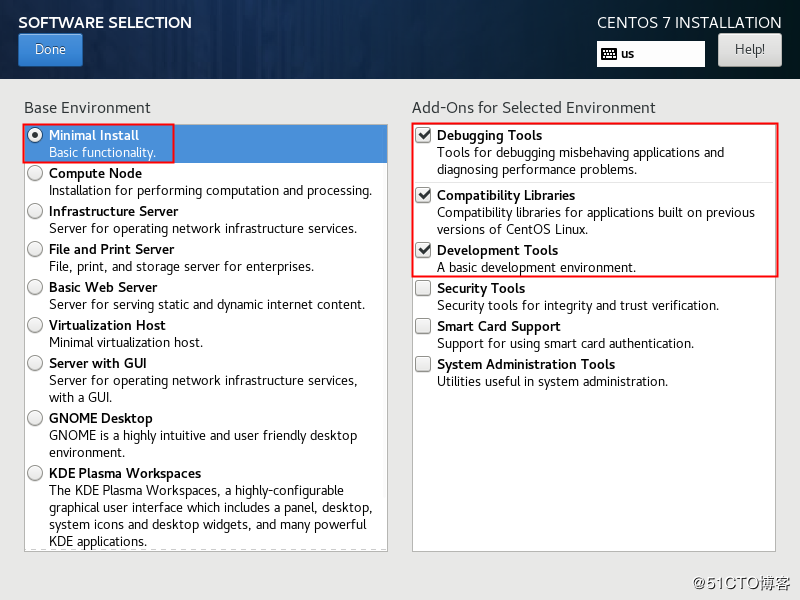Click 'Security tools for integrity and trust verification.'
Image resolution: width=800 pixels, height=600 pixels.
tap(578, 306)
